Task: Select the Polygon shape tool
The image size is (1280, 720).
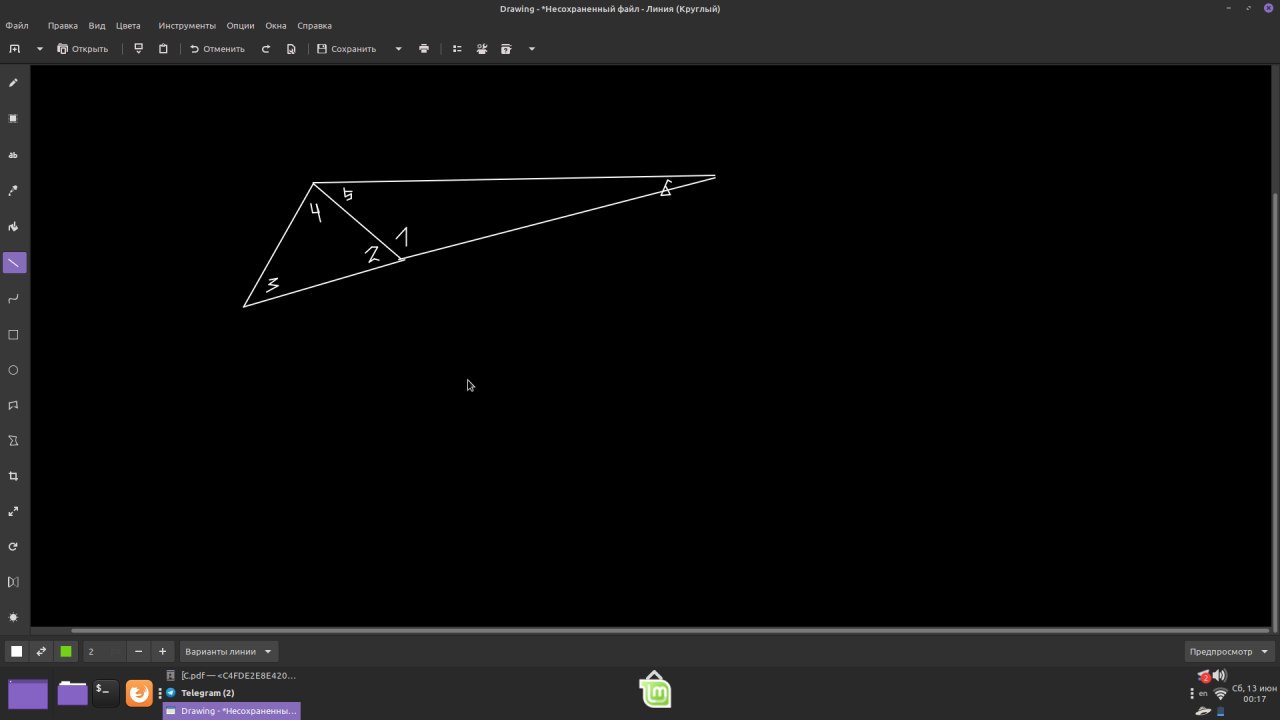Action: click(14, 405)
